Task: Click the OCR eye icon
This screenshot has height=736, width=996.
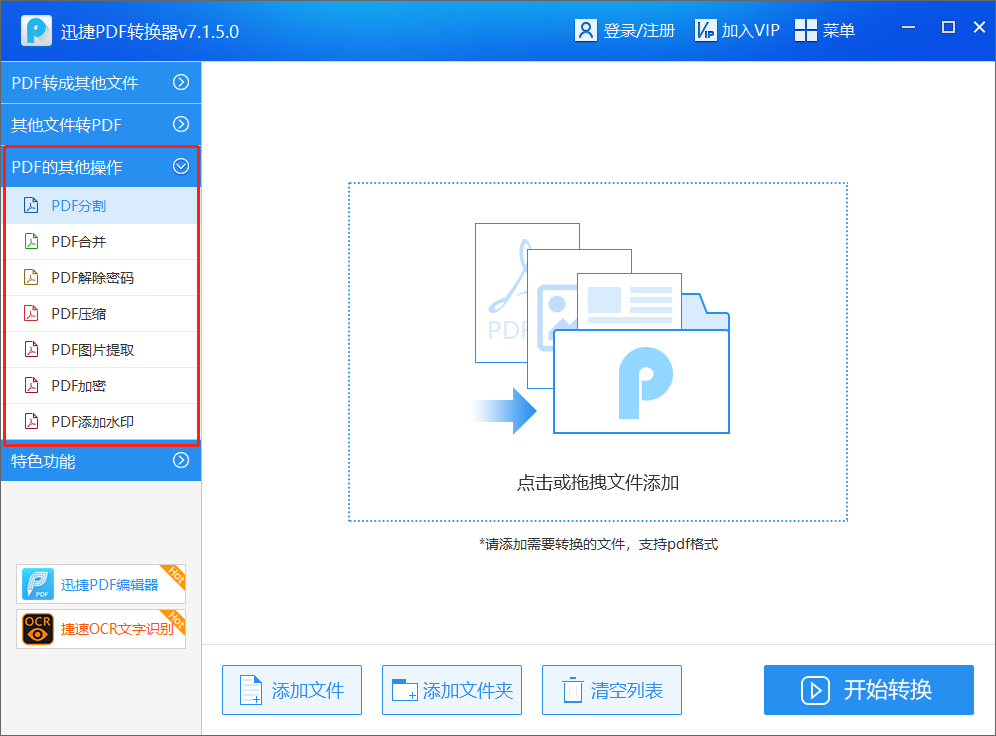Action: pyautogui.click(x=38, y=629)
